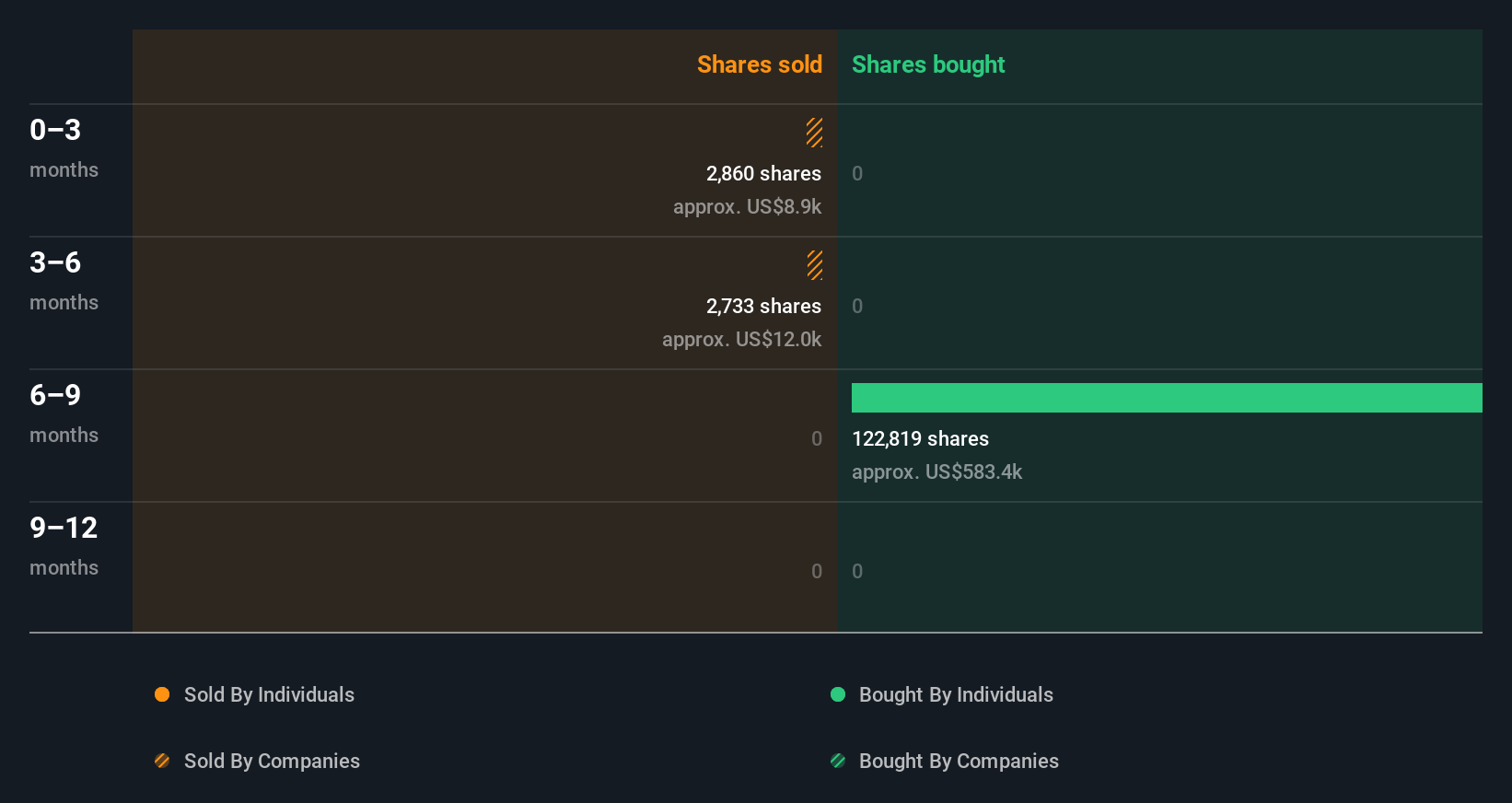
Task: Click the striped sold bar for 3–6 months
Action: click(815, 265)
